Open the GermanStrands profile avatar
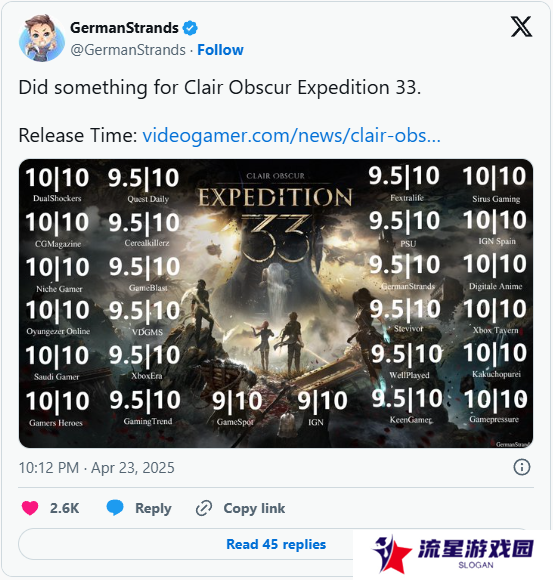Viewport: 553px width, 580px height. 42,38
